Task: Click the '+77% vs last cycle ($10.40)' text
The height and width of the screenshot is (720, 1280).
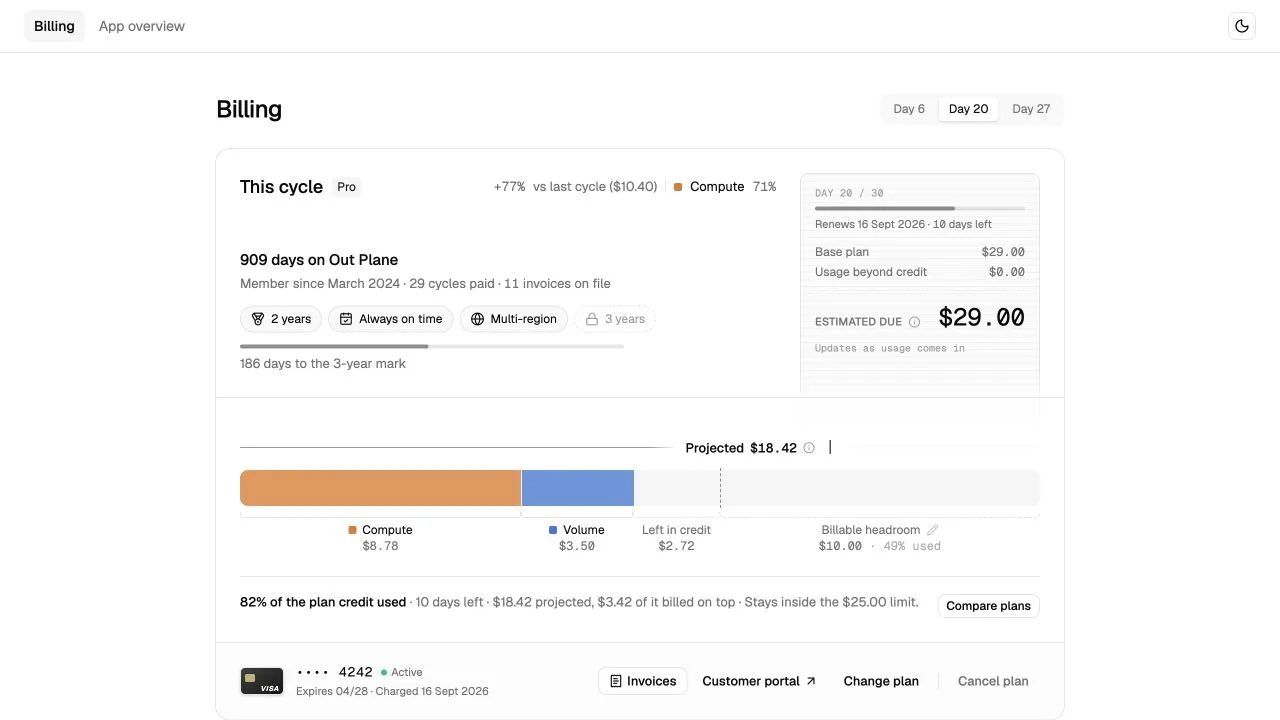Action: pyautogui.click(x=575, y=187)
